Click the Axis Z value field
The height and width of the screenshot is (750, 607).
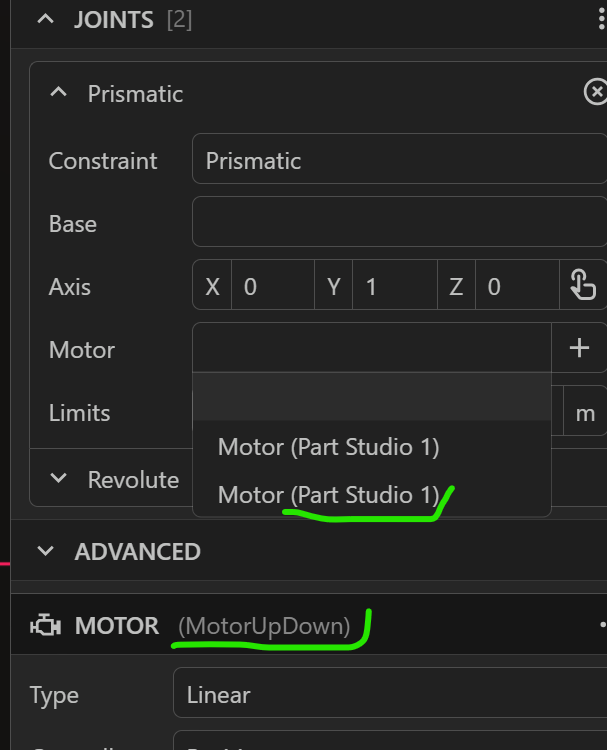coord(517,287)
